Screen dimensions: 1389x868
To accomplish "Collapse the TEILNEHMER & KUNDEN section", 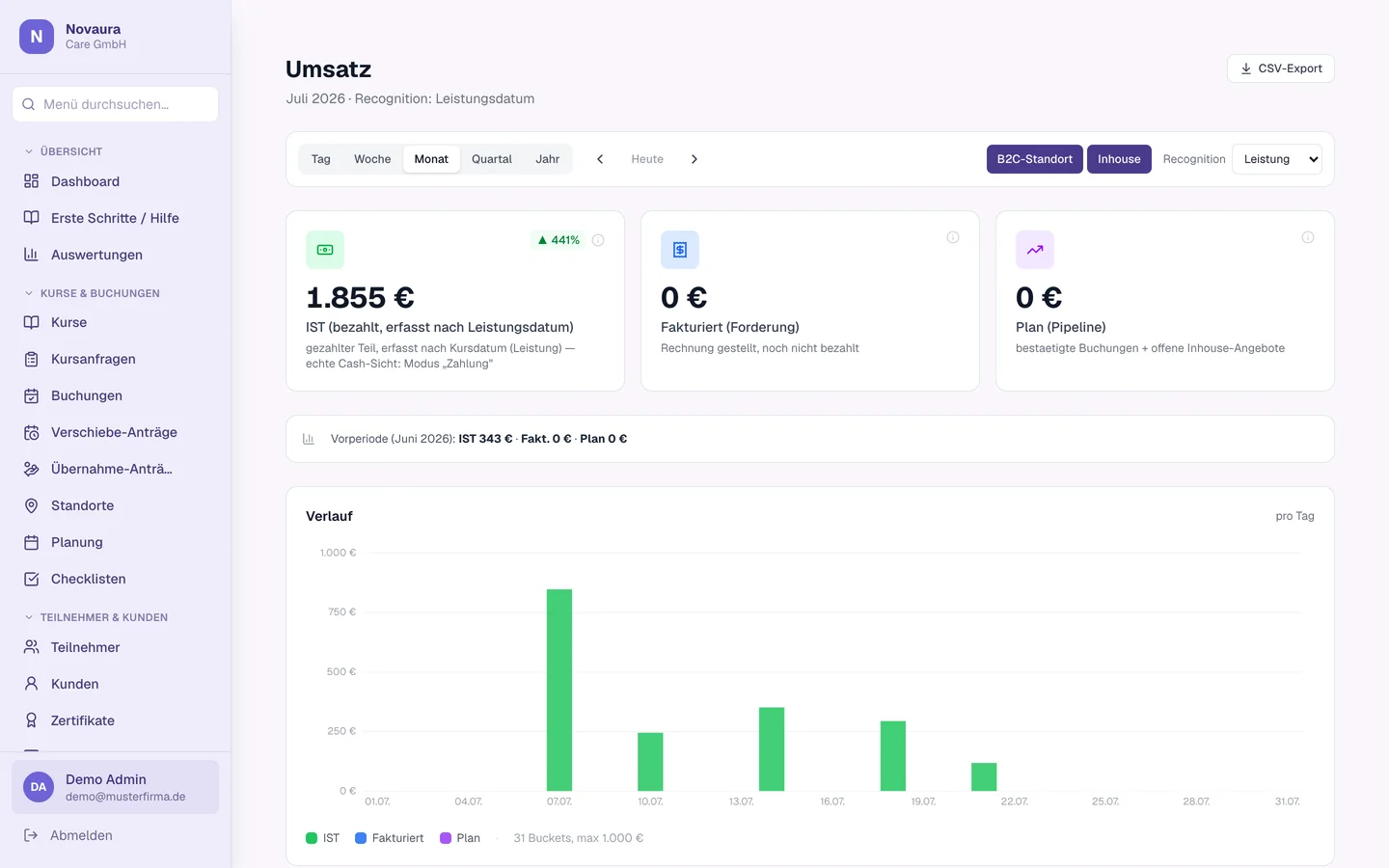I will pos(95,617).
